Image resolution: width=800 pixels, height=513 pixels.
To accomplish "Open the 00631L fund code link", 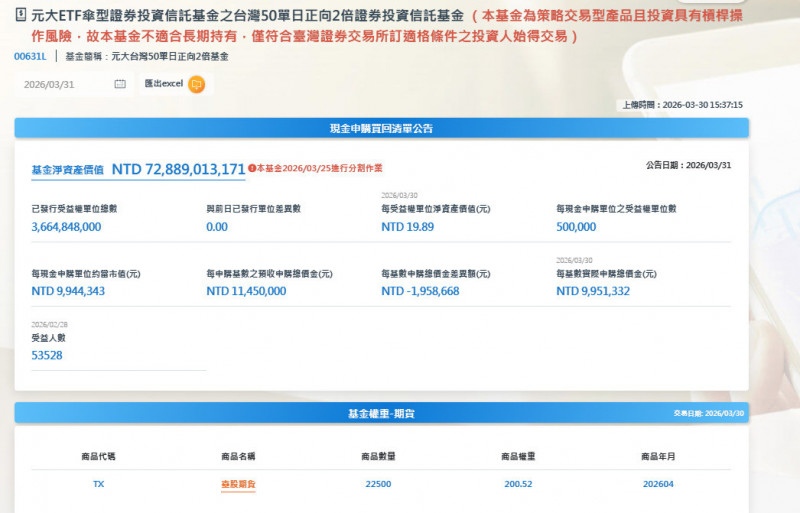I will point(30,57).
